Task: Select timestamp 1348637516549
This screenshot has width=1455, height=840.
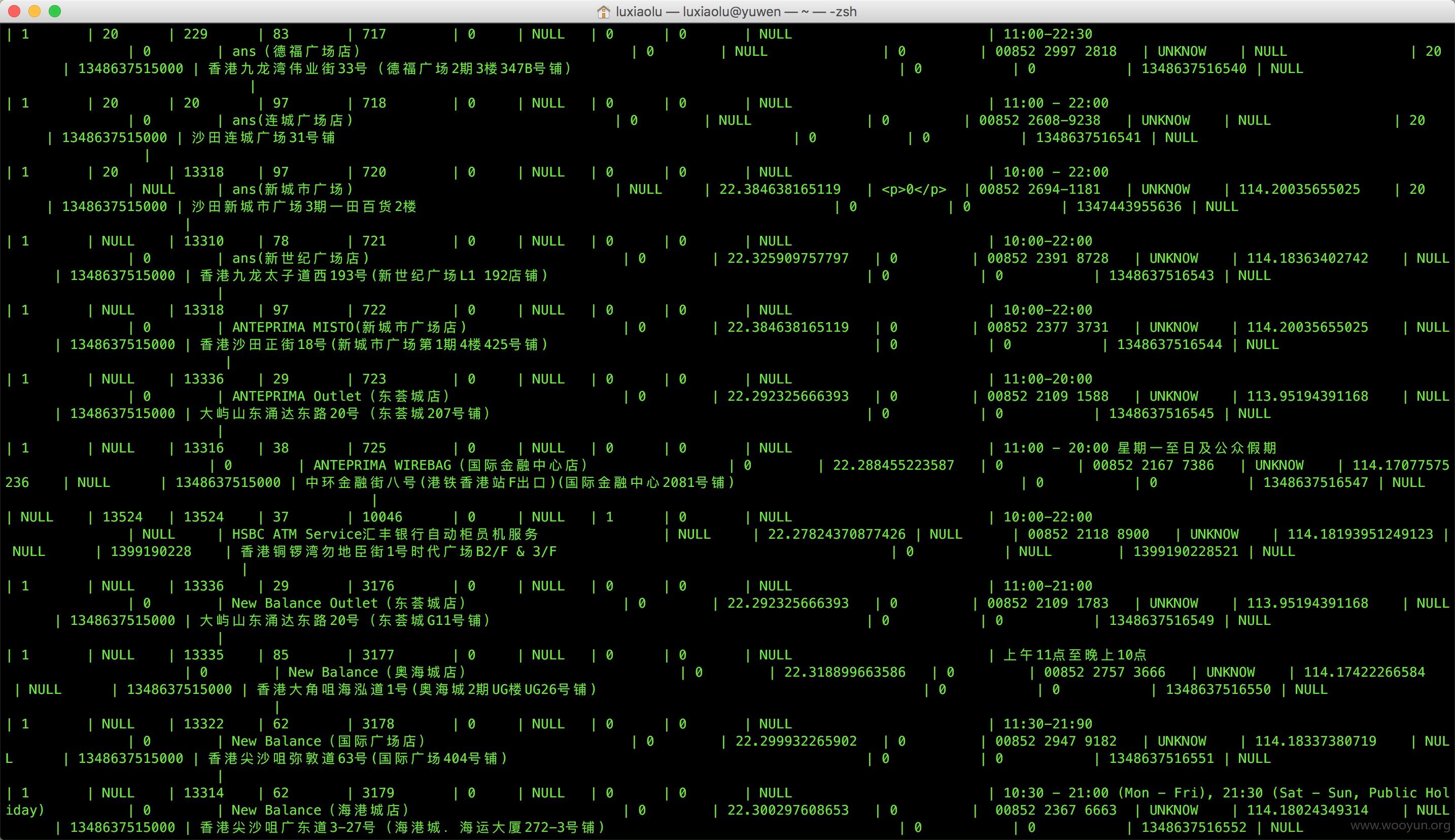Action: [1161, 621]
